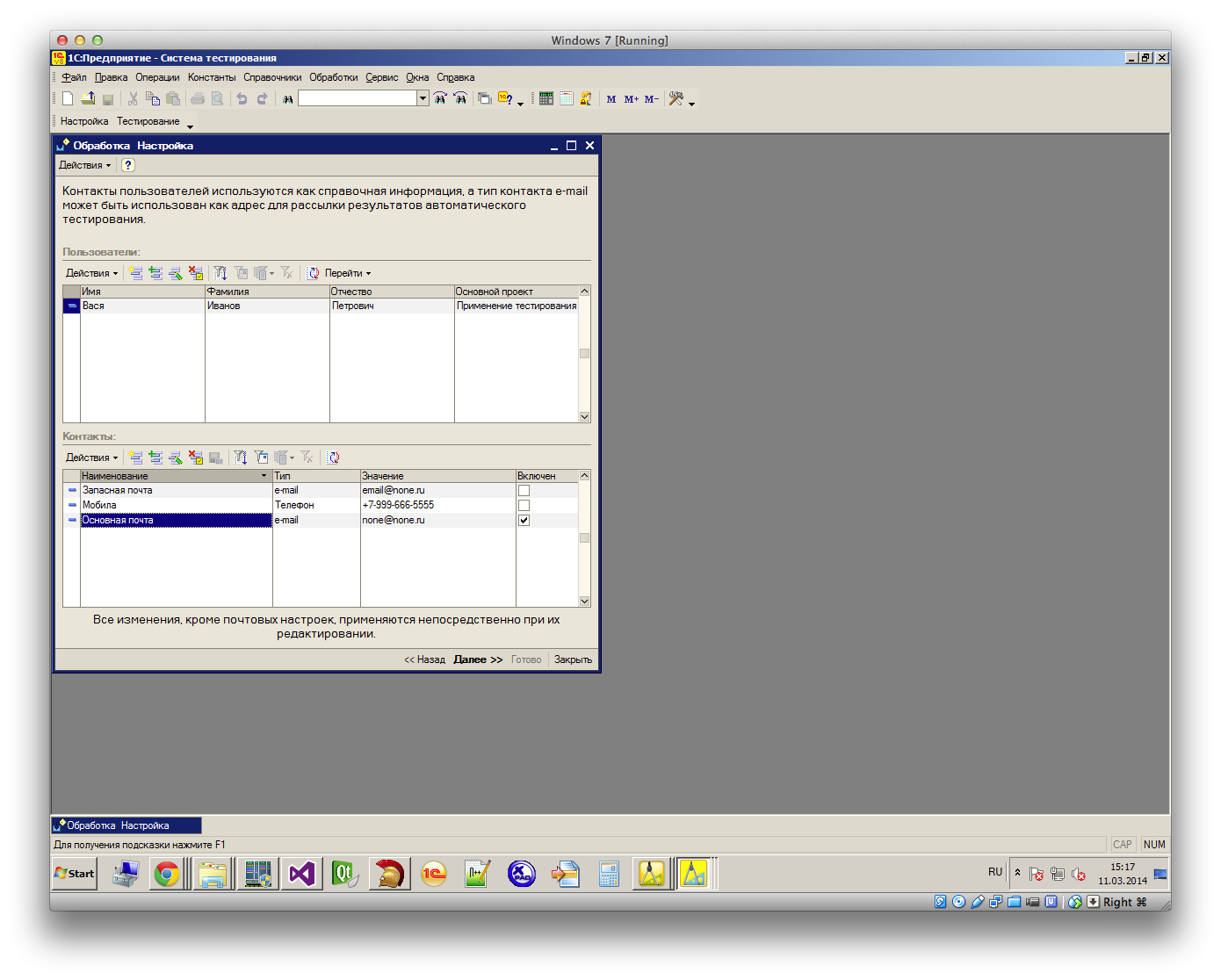This screenshot has height=980, width=1221.
Task: Click the delete mark icon in Контакты toolbar
Action: (x=196, y=458)
